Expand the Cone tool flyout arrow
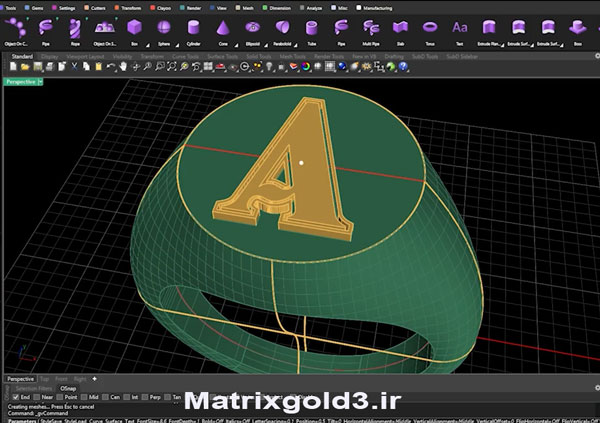Image resolution: width=600 pixels, height=423 pixels. (x=236, y=46)
